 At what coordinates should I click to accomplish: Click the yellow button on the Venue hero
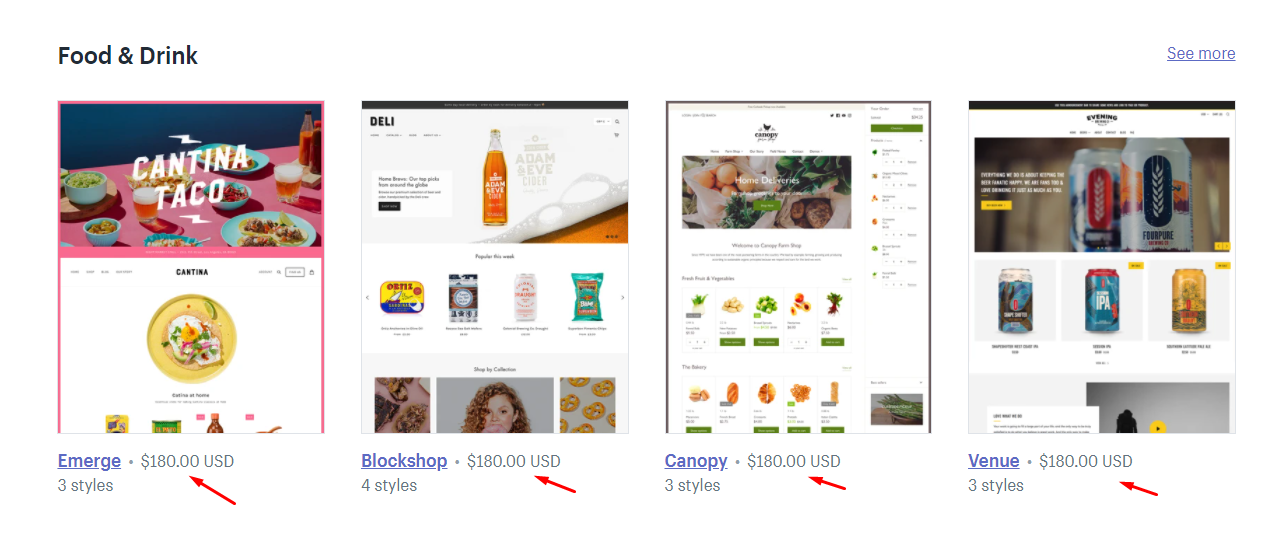point(996,205)
